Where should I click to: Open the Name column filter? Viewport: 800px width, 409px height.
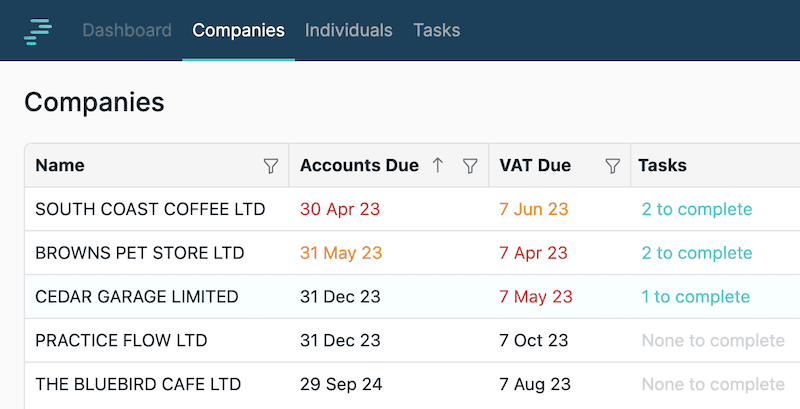click(270, 166)
